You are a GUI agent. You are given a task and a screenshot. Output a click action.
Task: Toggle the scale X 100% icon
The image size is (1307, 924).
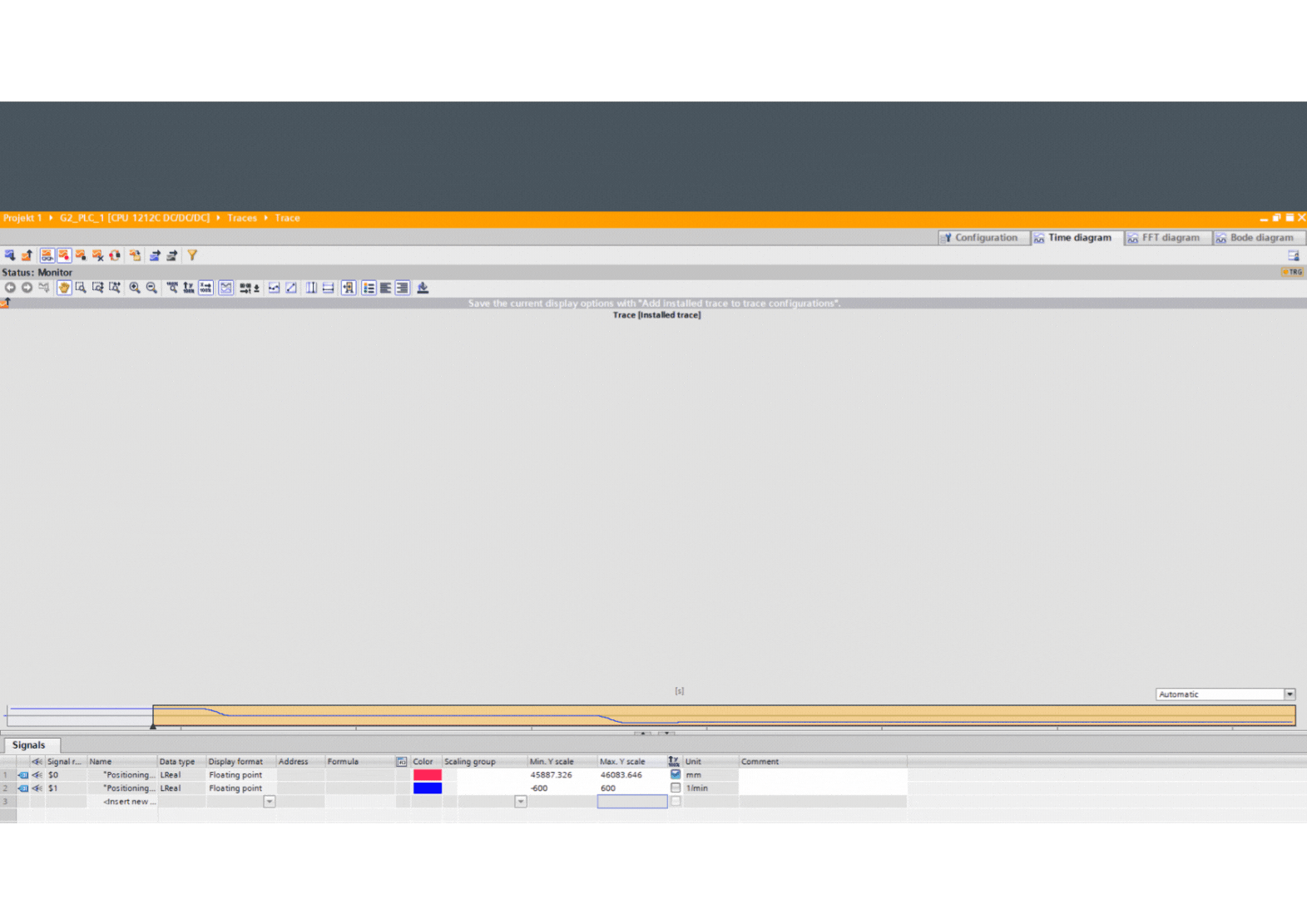[206, 288]
